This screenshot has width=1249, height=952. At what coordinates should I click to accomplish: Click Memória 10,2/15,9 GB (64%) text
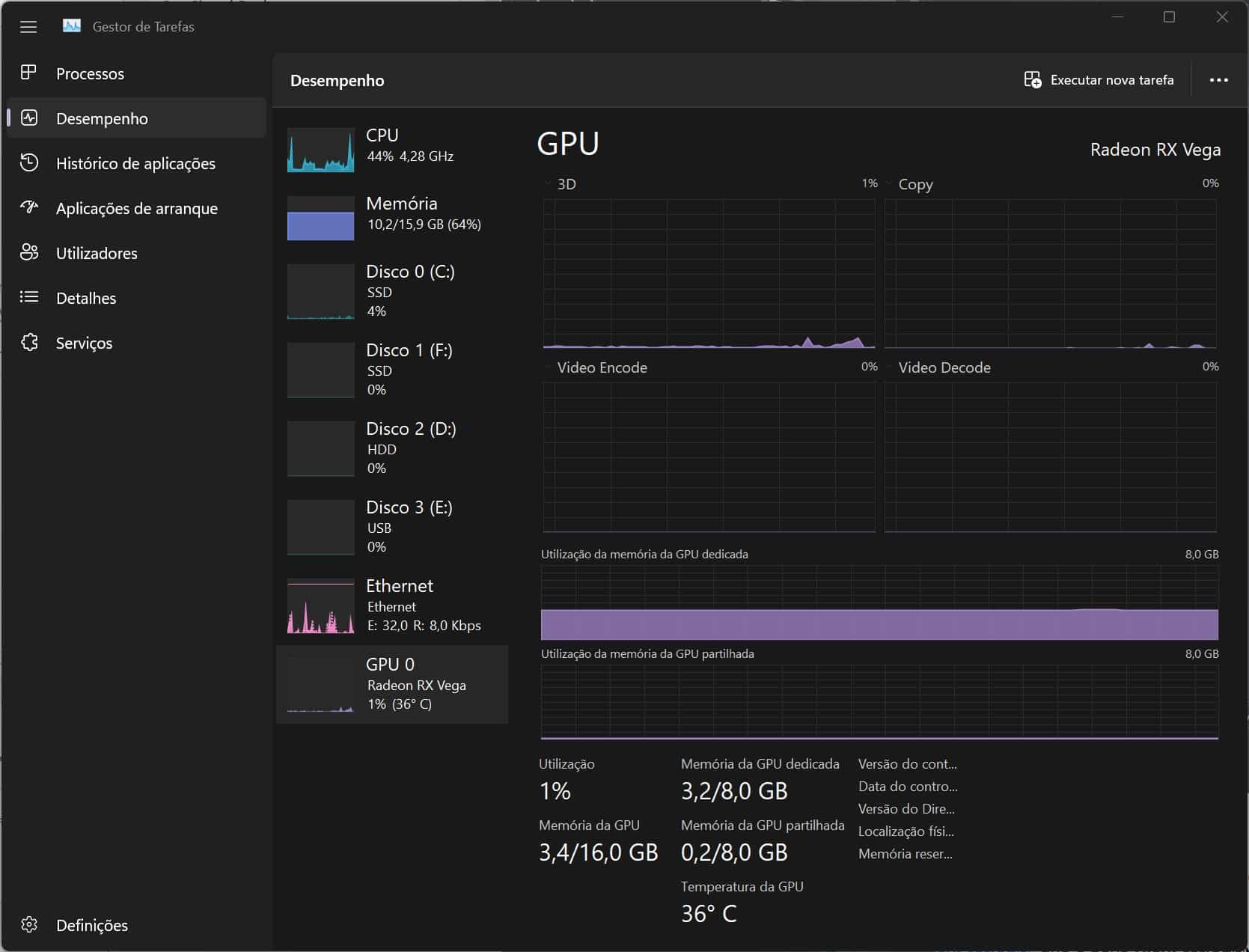pos(424,213)
